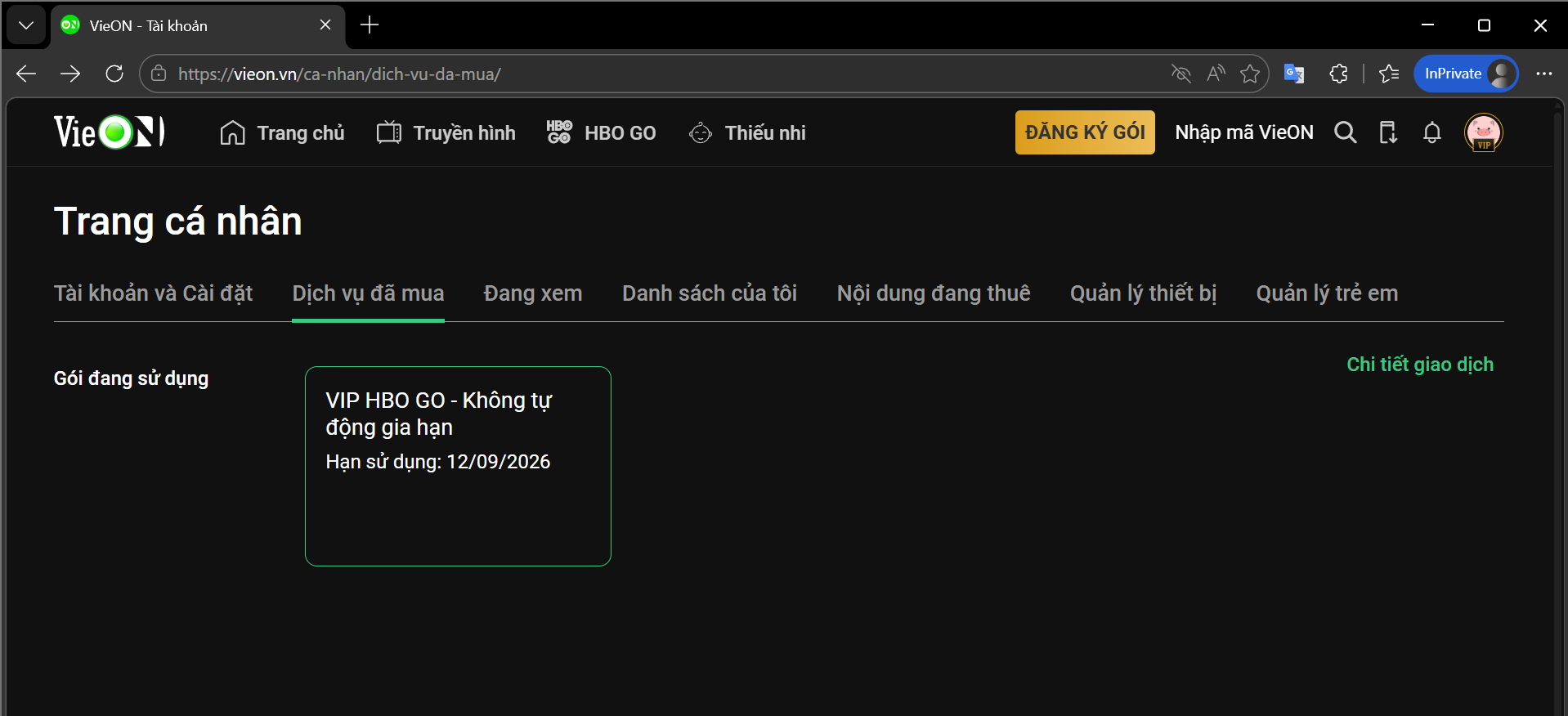The width and height of the screenshot is (1568, 716).
Task: Select the VIP HBO GO package card
Action: click(458, 466)
